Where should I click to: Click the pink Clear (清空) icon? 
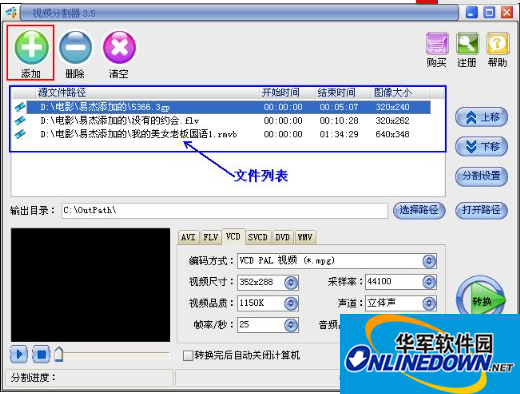(119, 47)
